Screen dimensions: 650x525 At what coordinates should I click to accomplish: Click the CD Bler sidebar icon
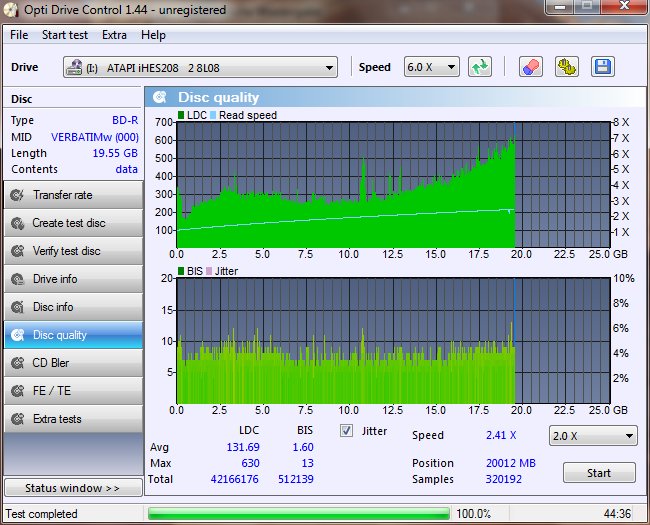coord(17,363)
